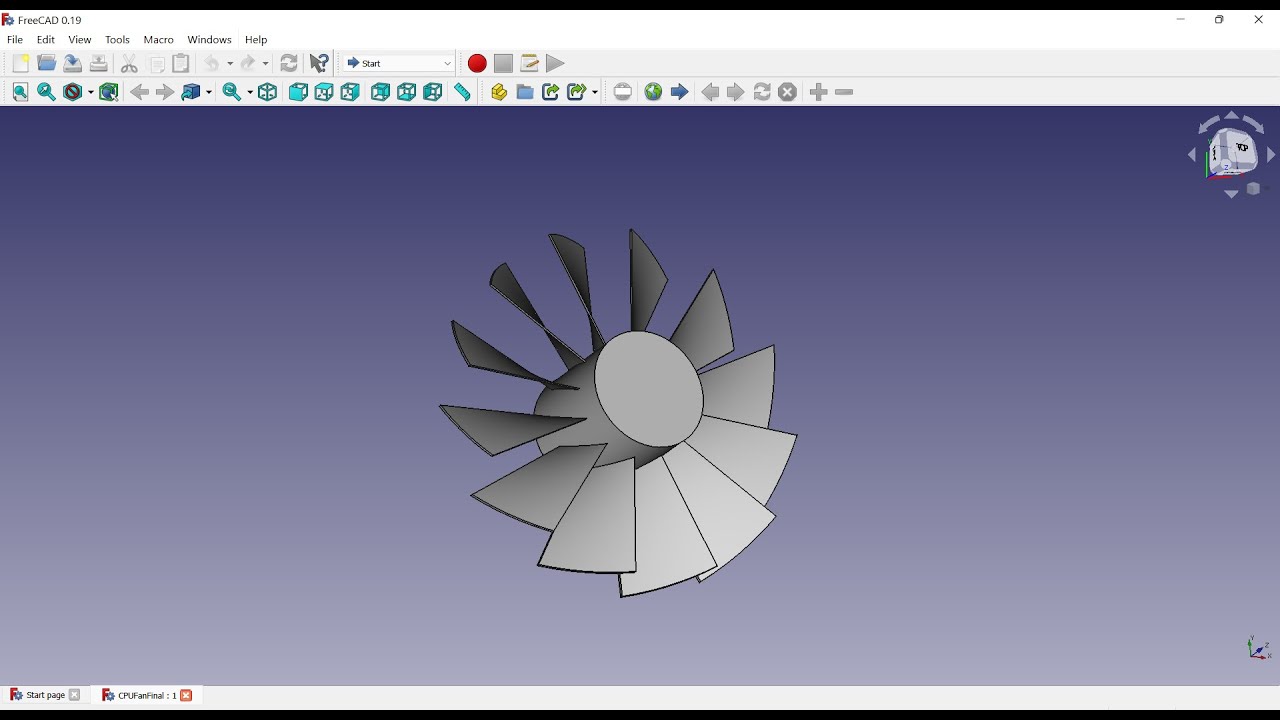Click the Print icon
Image resolution: width=1280 pixels, height=720 pixels.
(99, 64)
